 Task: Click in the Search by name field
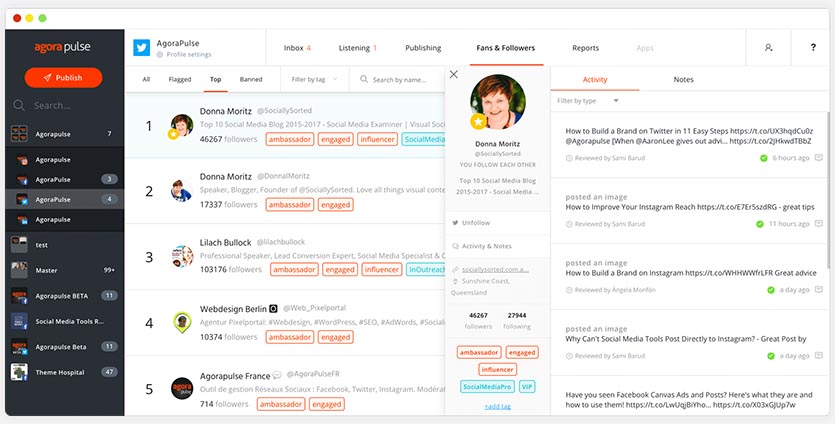pos(397,79)
